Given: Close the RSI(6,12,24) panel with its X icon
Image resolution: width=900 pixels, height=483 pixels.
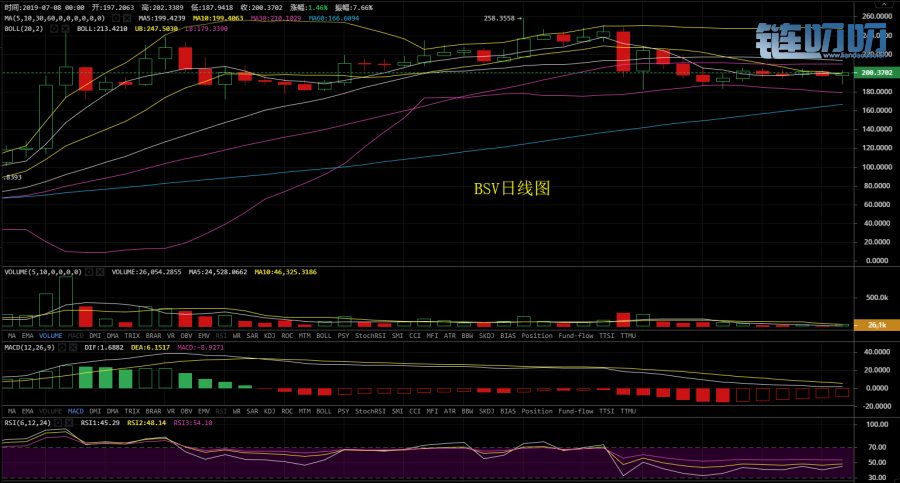Looking at the screenshot, I should [x=69, y=423].
